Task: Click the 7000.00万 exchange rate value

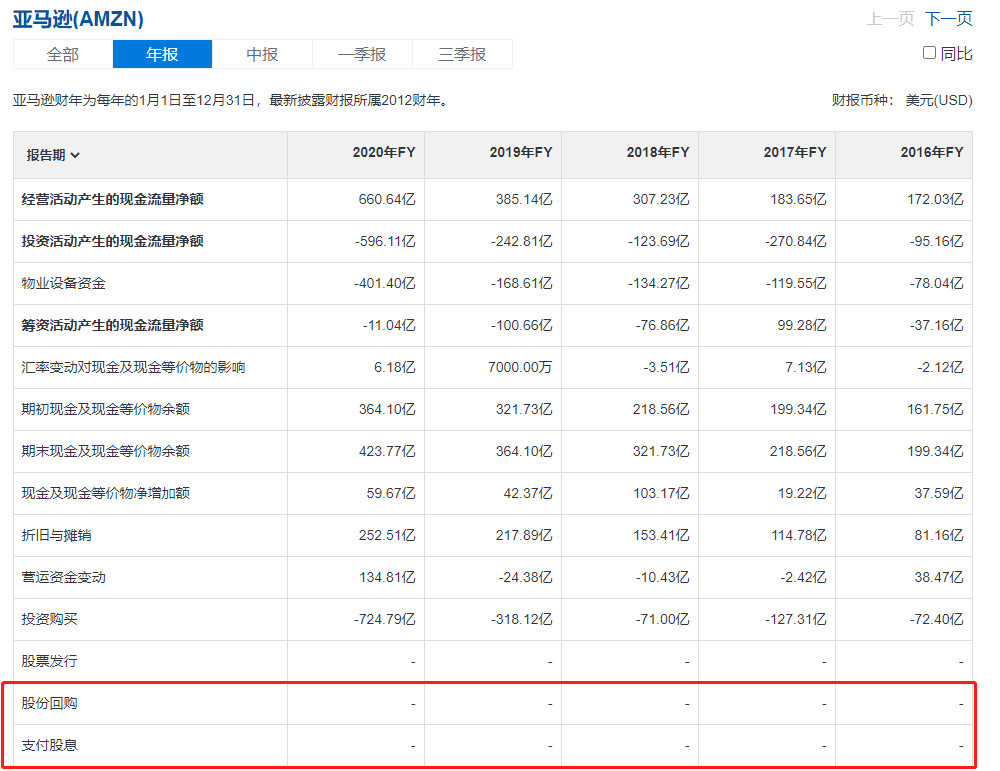Action: pyautogui.click(x=520, y=367)
